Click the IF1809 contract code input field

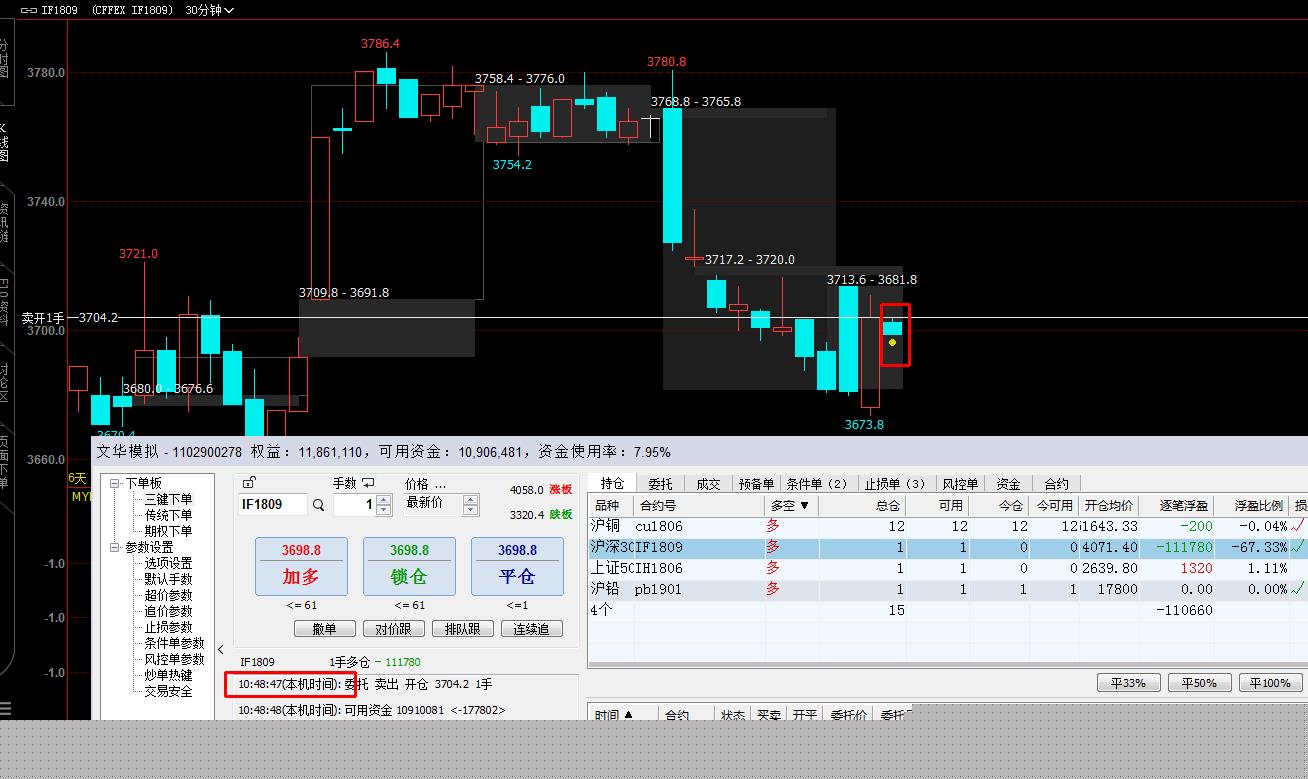272,505
